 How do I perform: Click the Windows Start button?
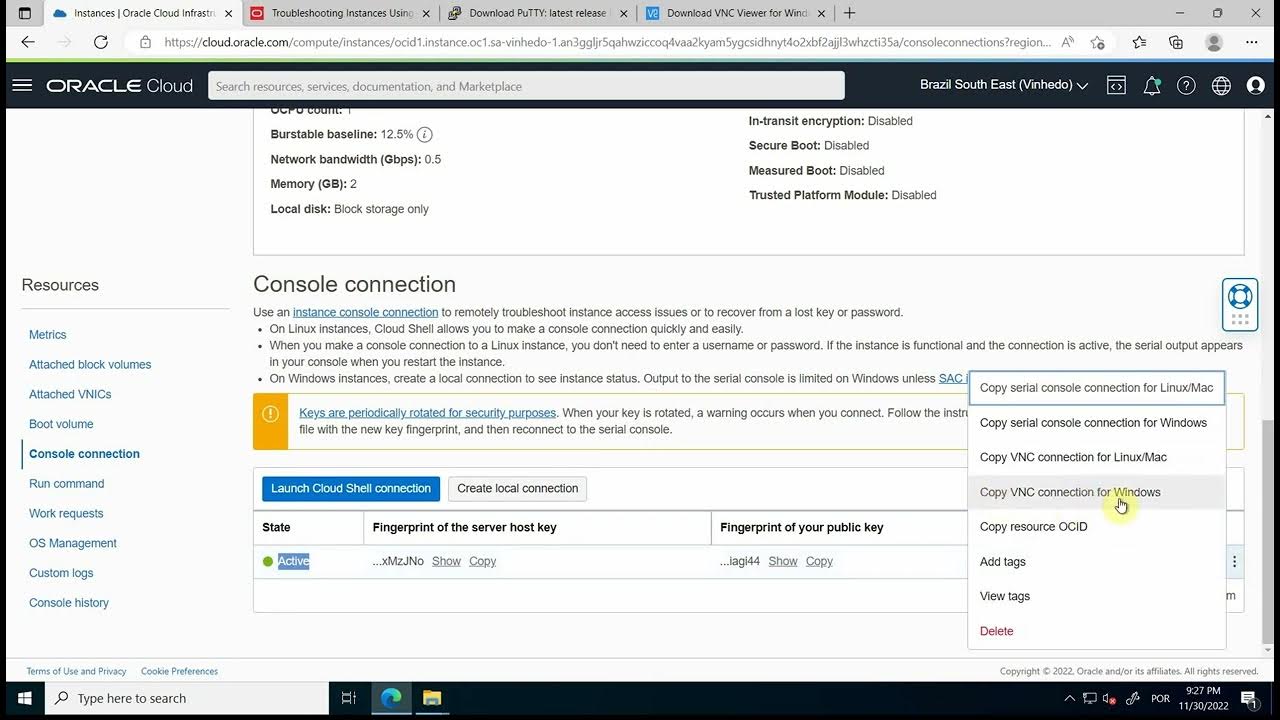pyautogui.click(x=24, y=698)
